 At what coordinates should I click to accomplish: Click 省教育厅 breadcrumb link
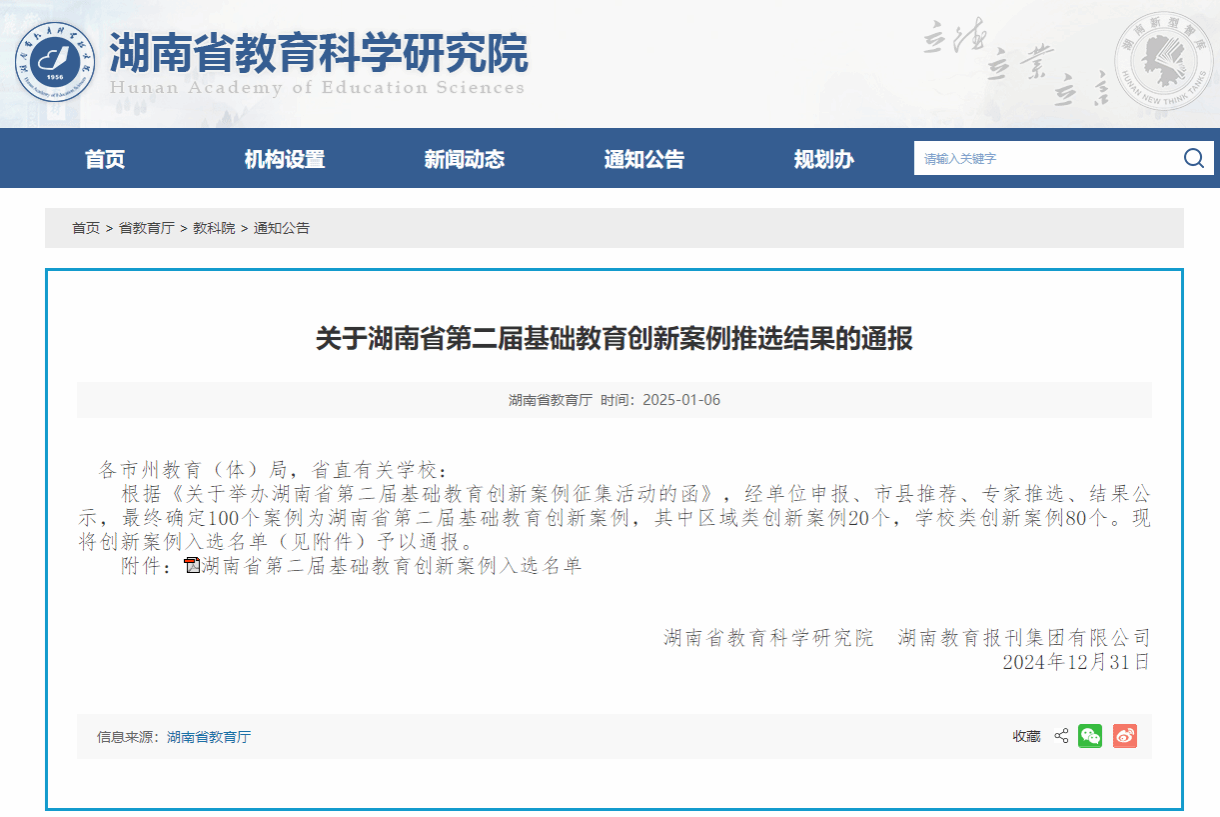point(146,228)
